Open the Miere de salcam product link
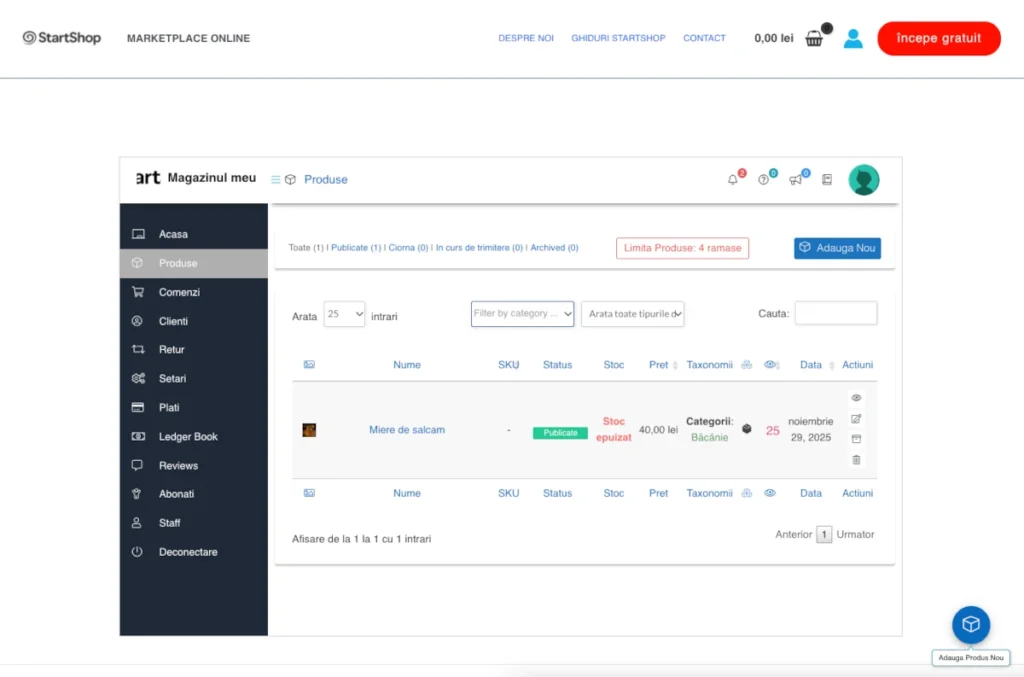The width and height of the screenshot is (1024, 677). coord(407,430)
